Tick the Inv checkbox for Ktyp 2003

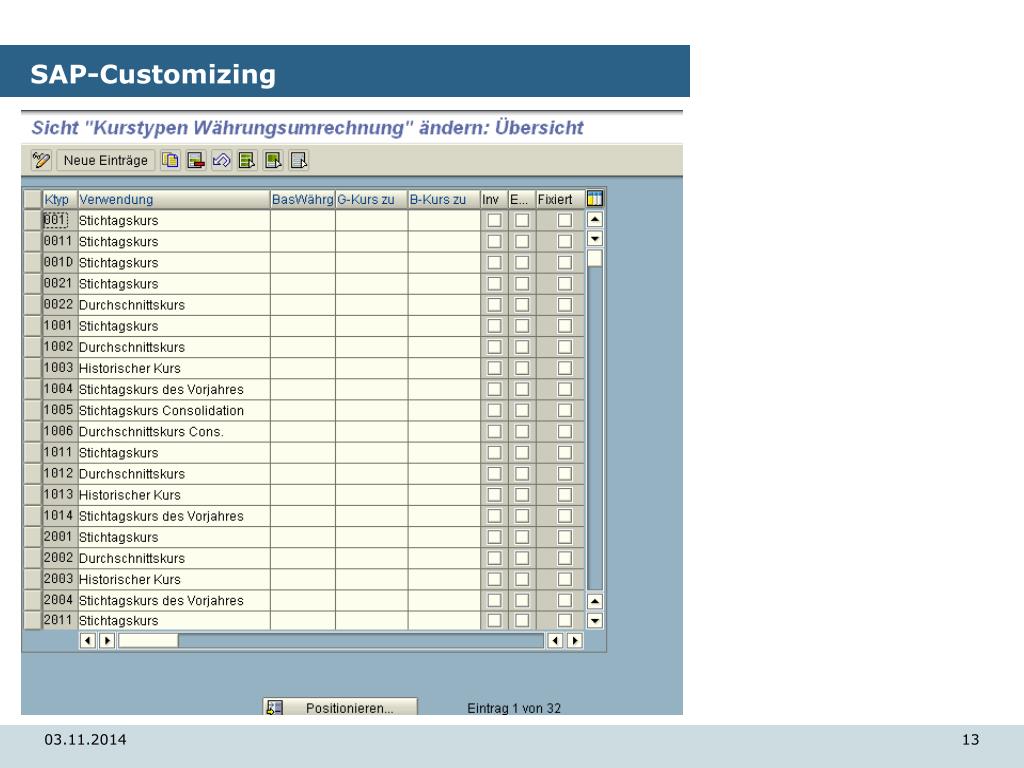(x=494, y=579)
